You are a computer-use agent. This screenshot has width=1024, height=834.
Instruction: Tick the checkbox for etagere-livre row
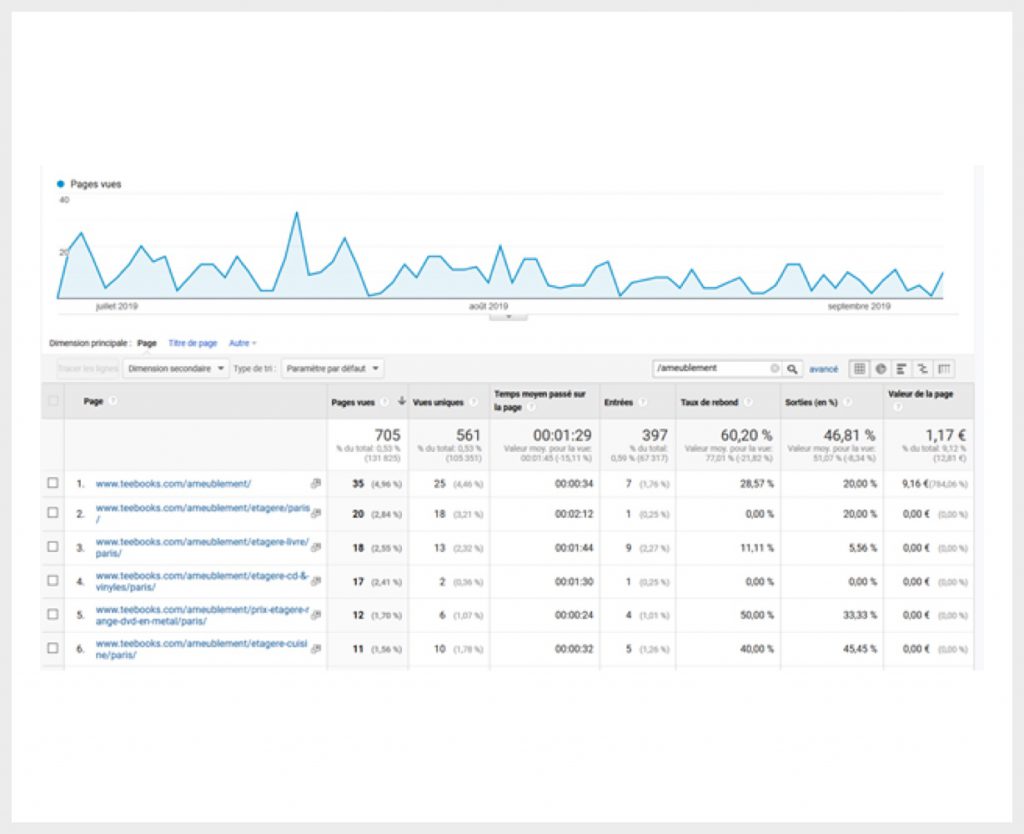click(x=53, y=548)
